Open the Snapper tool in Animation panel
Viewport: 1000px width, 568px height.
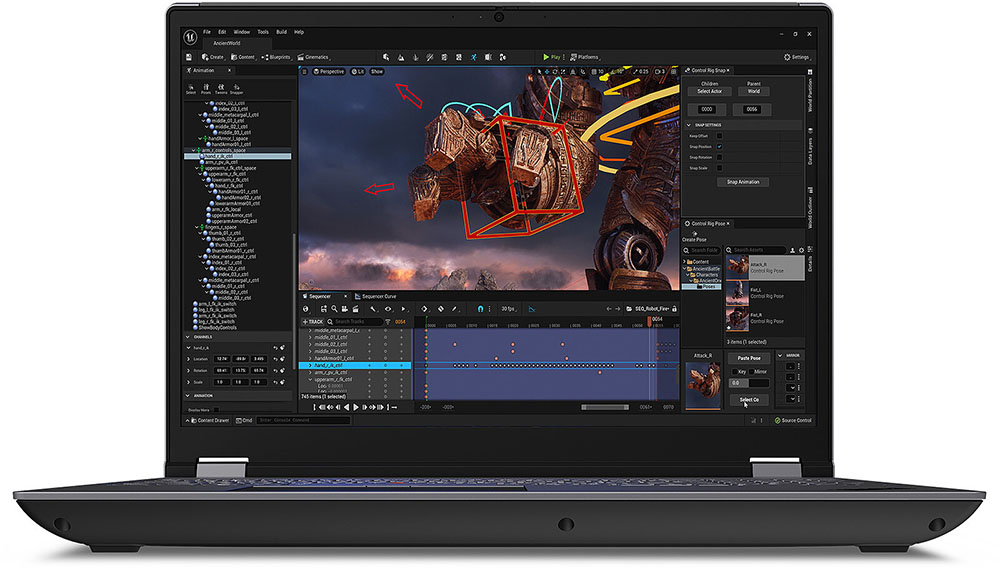tap(237, 89)
